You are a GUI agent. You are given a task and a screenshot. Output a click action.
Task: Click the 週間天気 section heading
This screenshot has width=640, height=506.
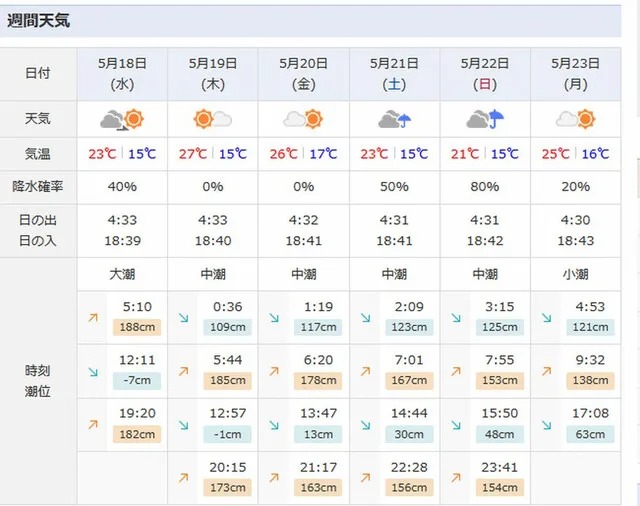38,20
